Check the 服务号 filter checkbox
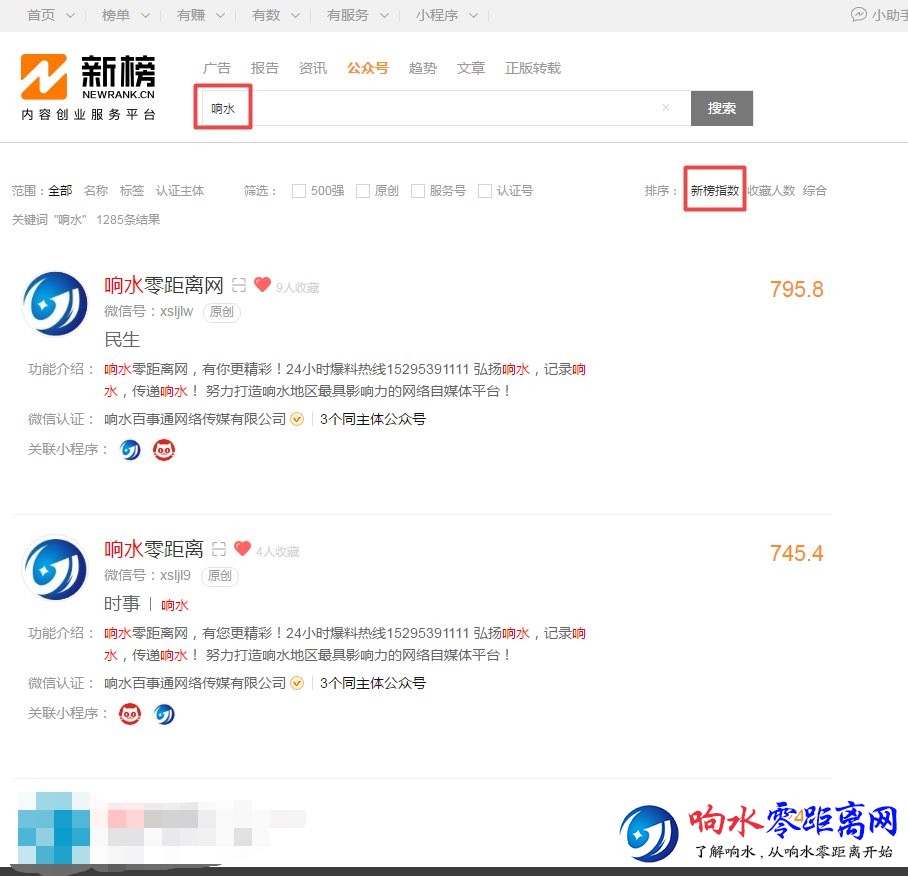Image resolution: width=908 pixels, height=876 pixels. [418, 191]
